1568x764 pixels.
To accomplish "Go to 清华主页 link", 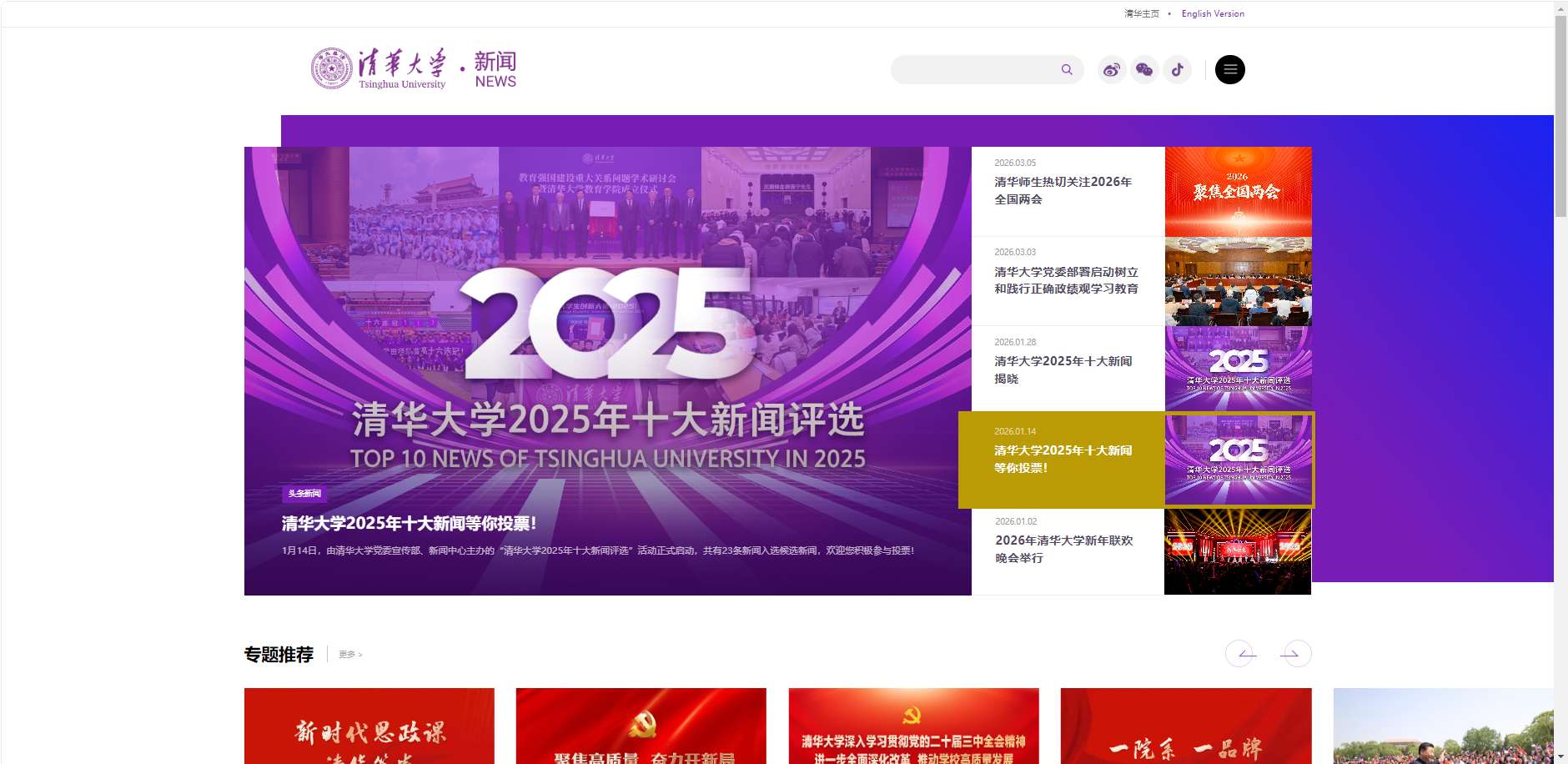I will click(1141, 13).
